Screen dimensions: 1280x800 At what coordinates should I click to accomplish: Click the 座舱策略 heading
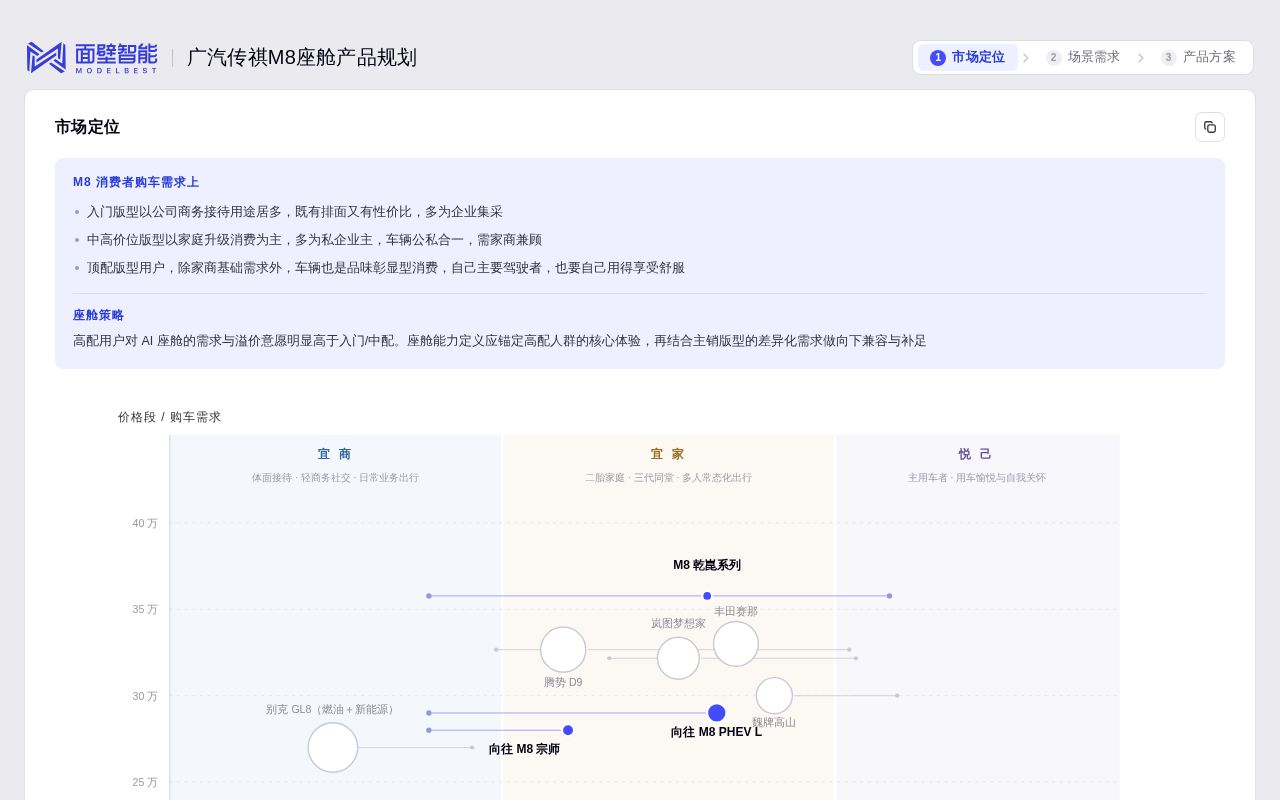tap(98, 315)
